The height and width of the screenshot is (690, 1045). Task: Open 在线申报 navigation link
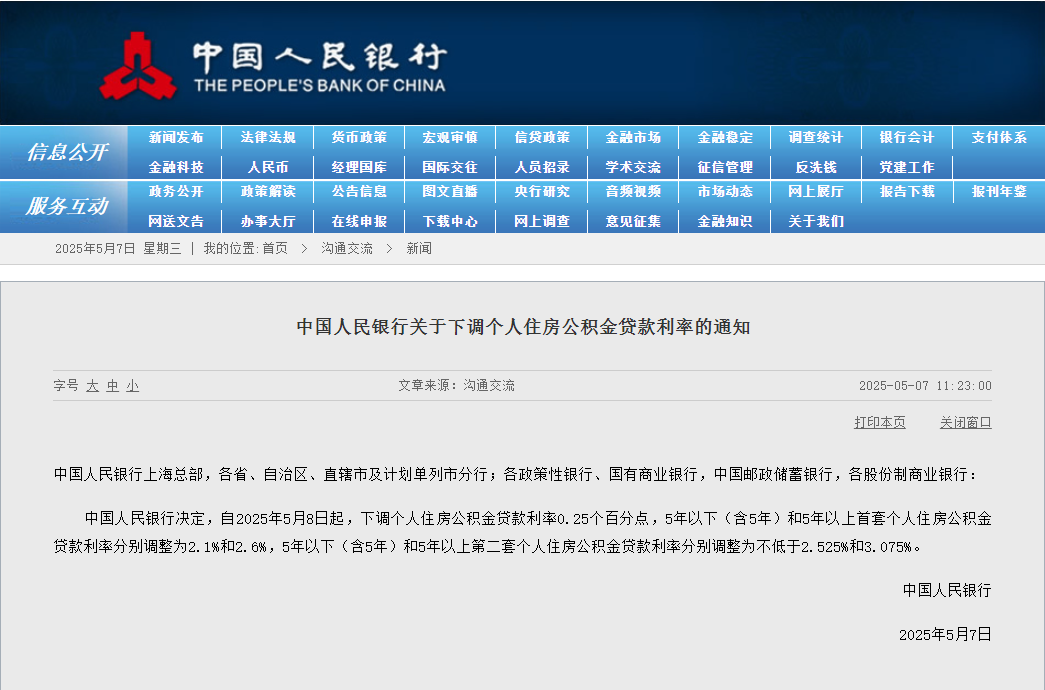pos(359,221)
